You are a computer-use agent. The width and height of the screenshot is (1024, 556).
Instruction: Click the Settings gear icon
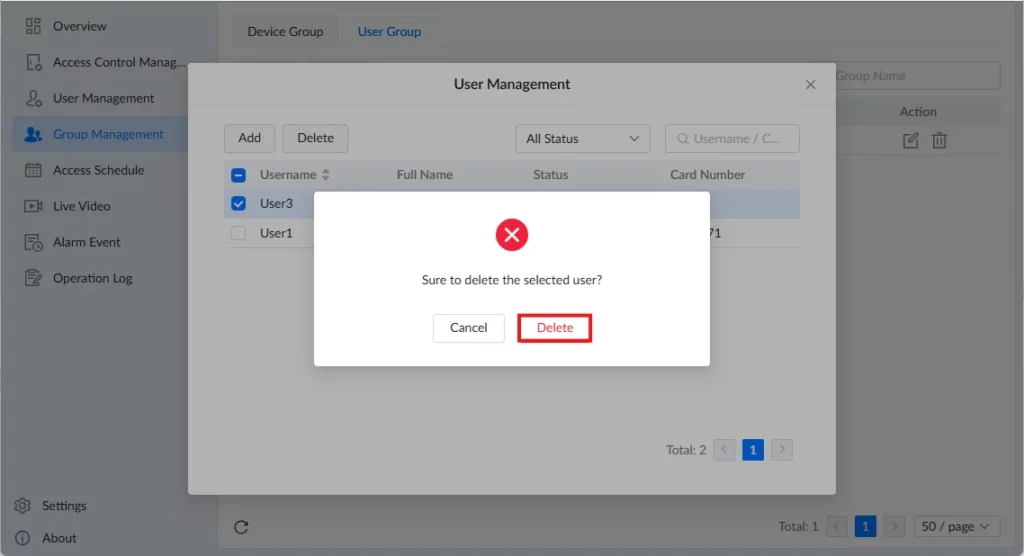point(23,506)
